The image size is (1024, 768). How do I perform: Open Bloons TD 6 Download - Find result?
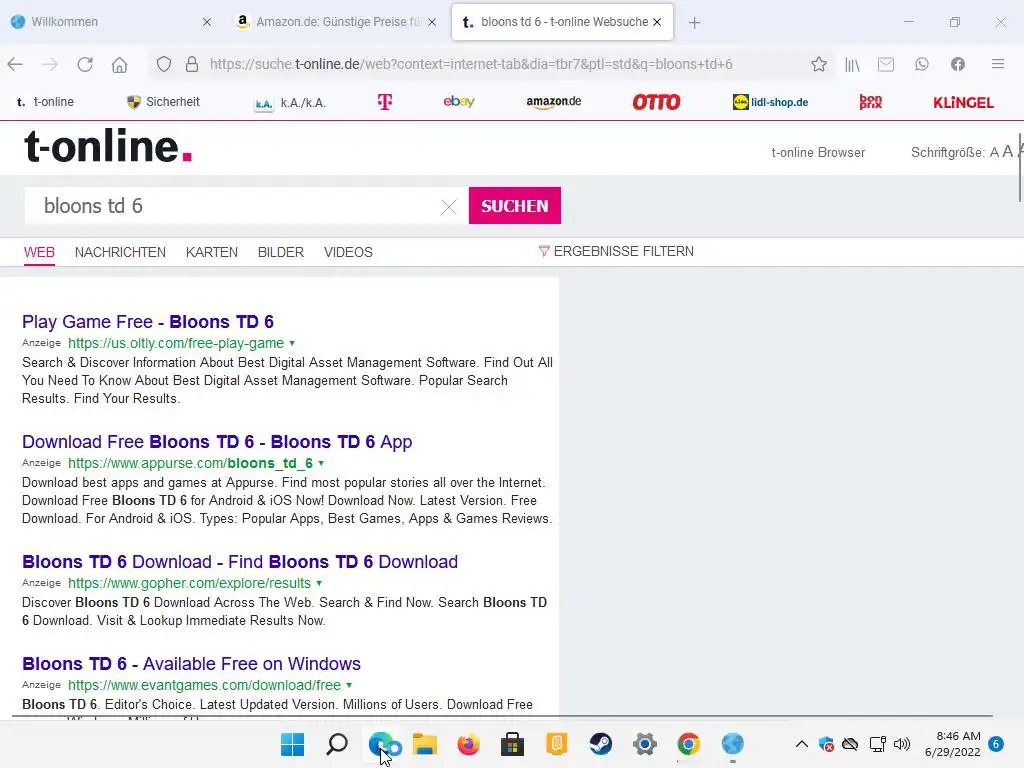tap(240, 562)
